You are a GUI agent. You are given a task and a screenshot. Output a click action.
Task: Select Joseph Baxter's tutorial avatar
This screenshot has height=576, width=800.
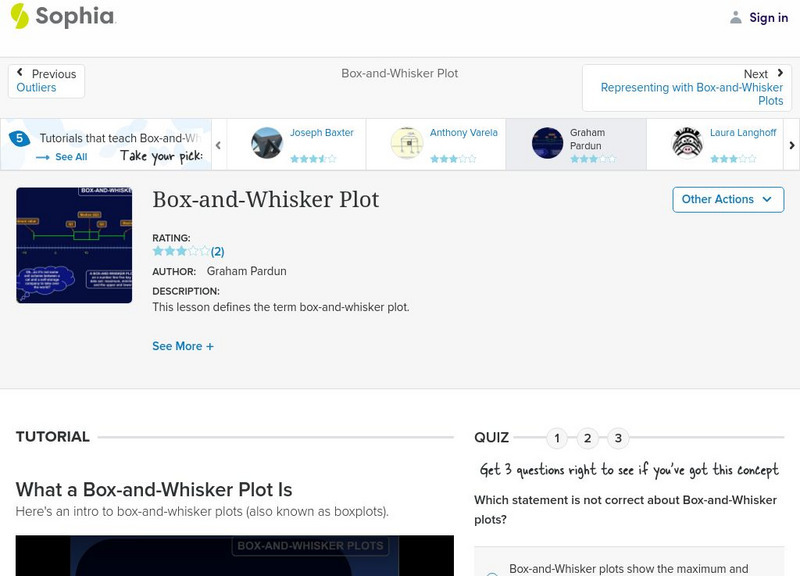266,143
